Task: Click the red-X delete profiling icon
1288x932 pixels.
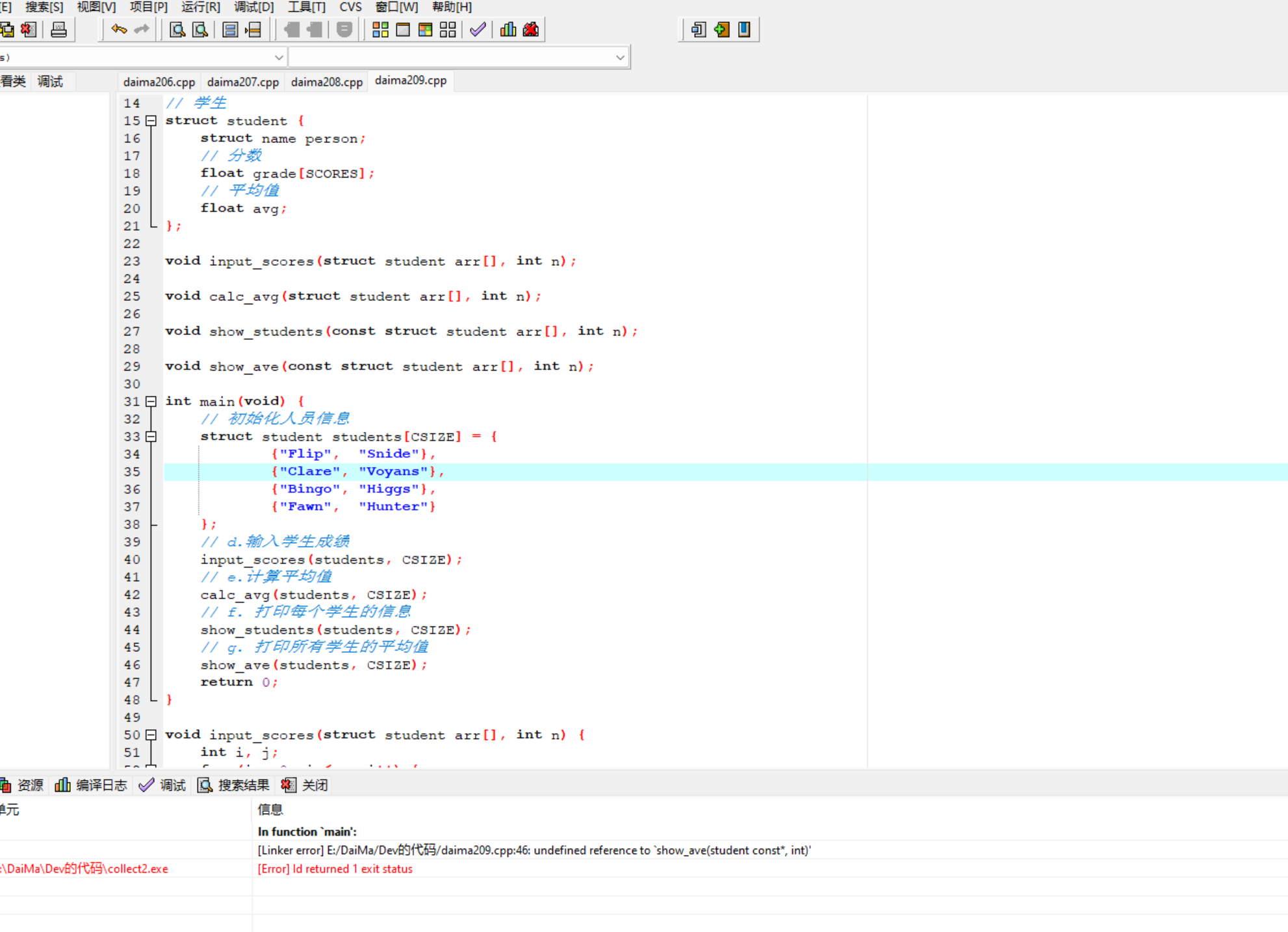Action: coord(531,30)
